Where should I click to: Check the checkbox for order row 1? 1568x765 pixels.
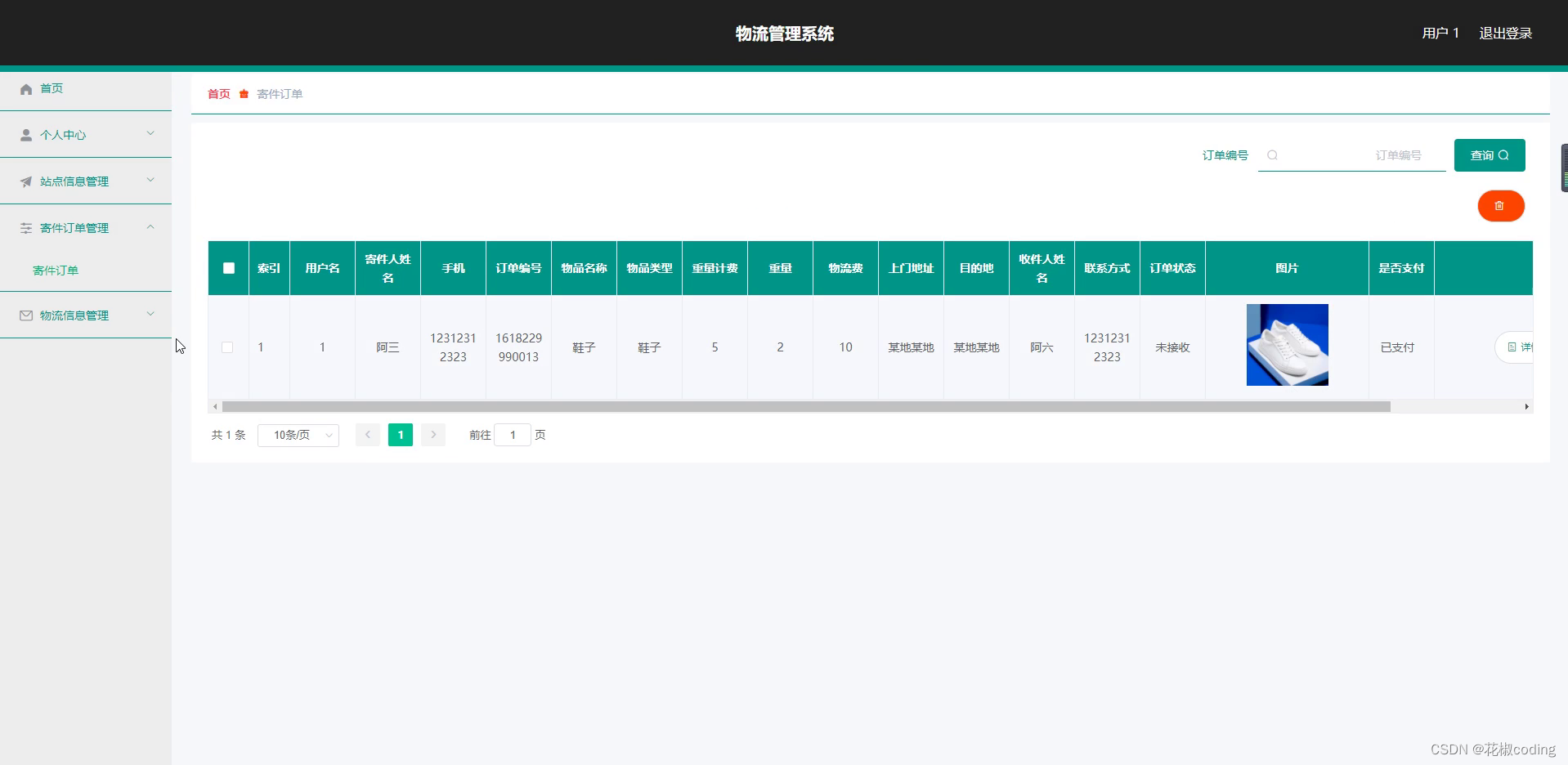(x=227, y=347)
